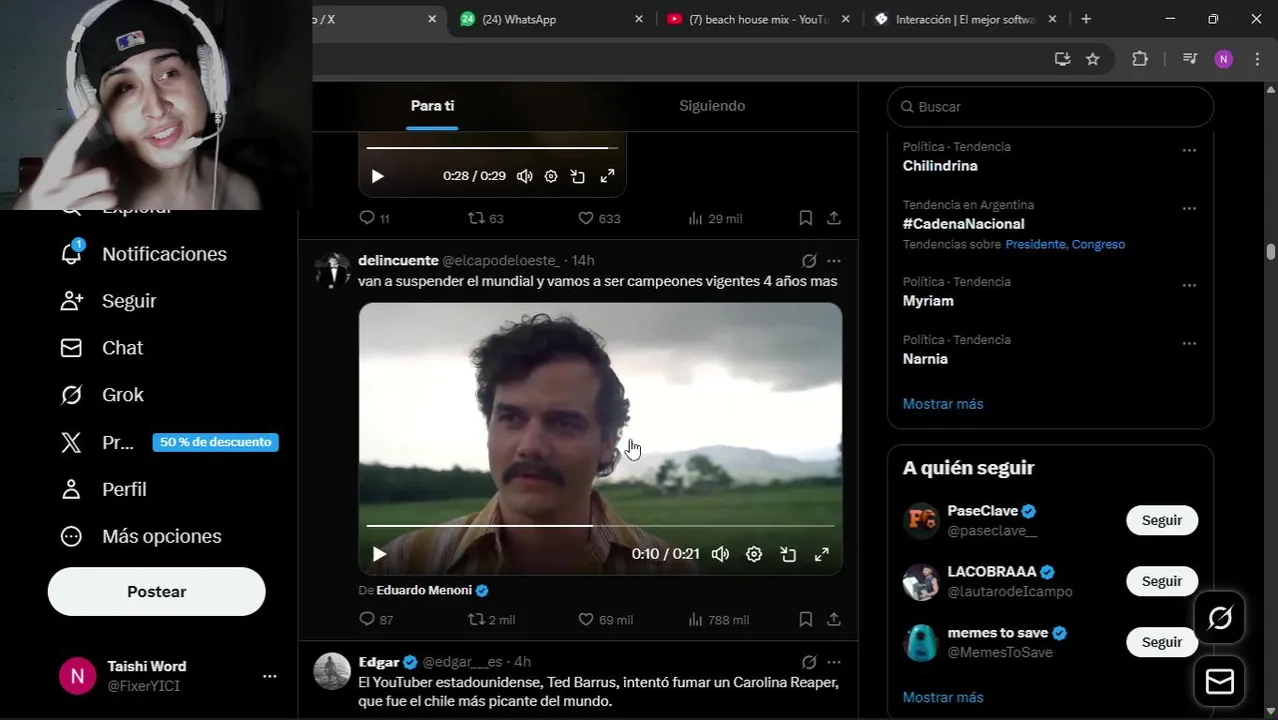Open settings gear of top video
The image size is (1278, 720).
tap(551, 176)
